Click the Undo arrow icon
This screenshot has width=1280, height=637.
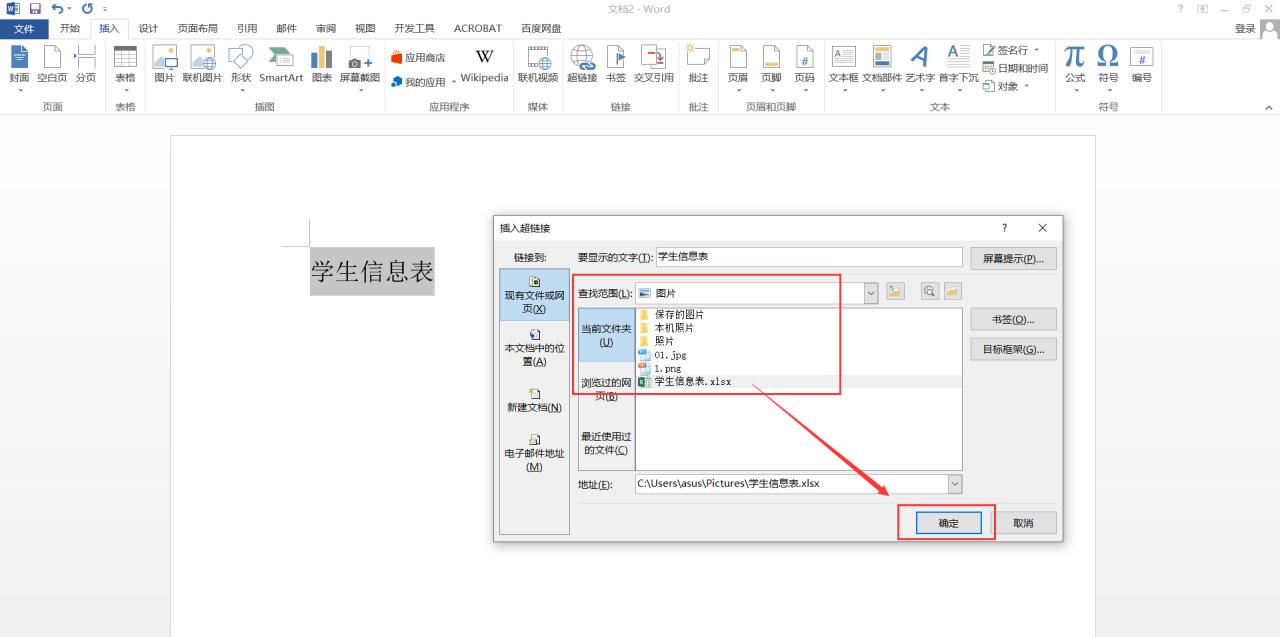coord(57,8)
